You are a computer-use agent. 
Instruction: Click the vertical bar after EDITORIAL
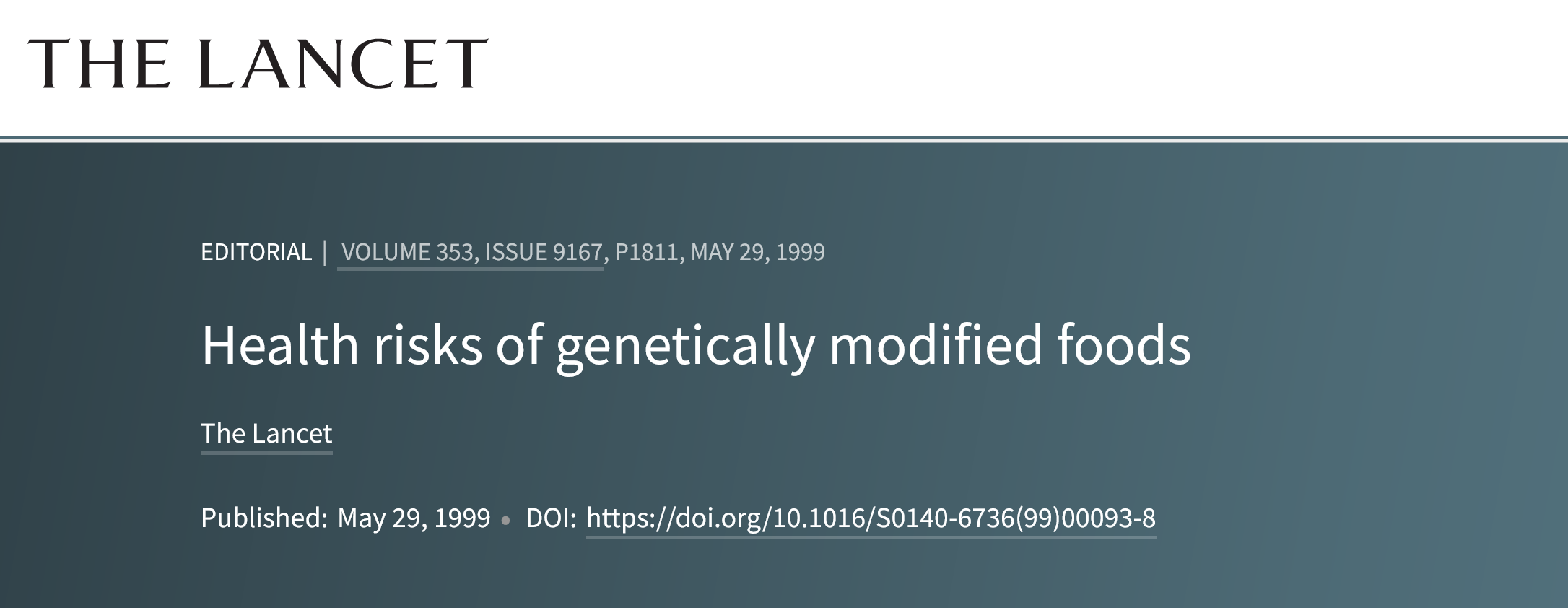pyautogui.click(x=325, y=252)
